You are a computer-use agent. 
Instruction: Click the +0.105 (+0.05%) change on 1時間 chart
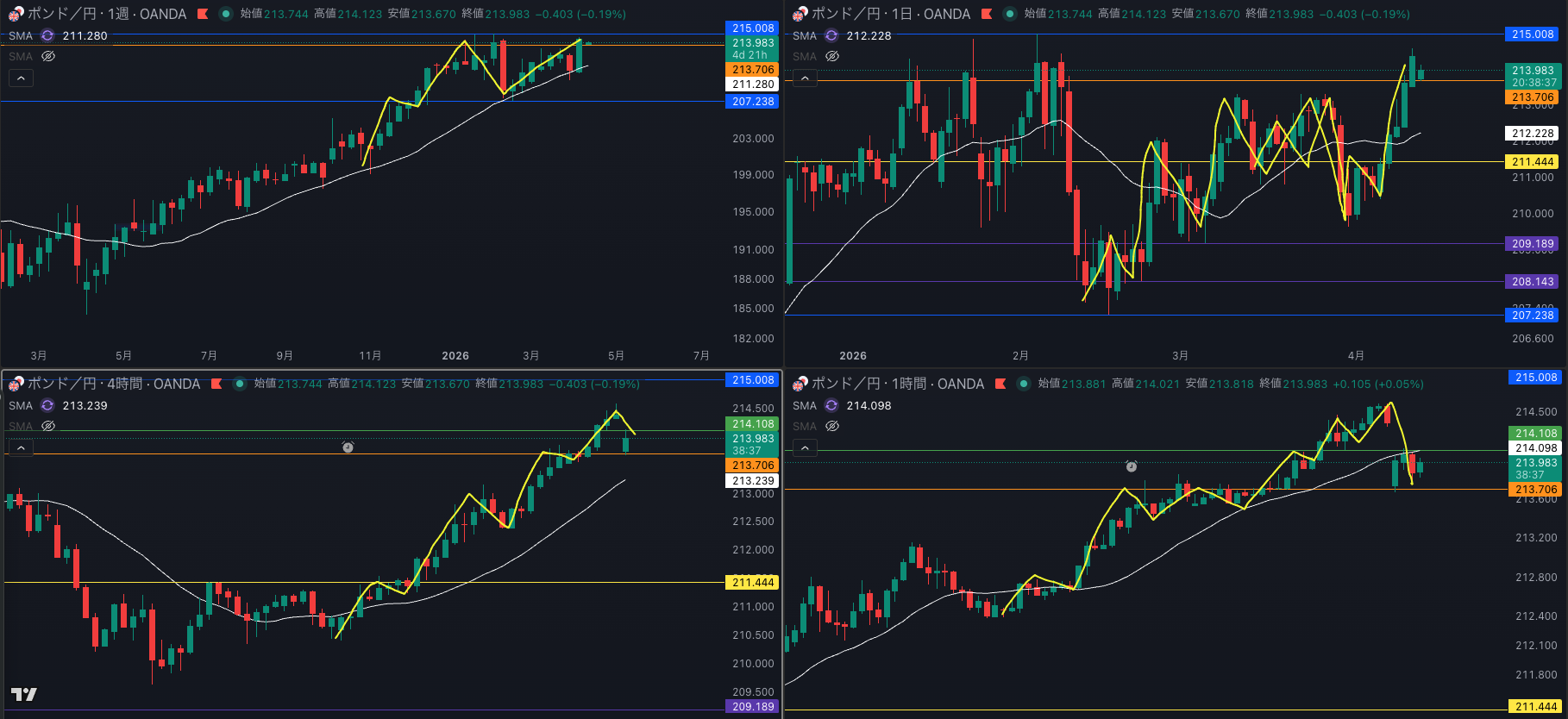pyautogui.click(x=1378, y=384)
